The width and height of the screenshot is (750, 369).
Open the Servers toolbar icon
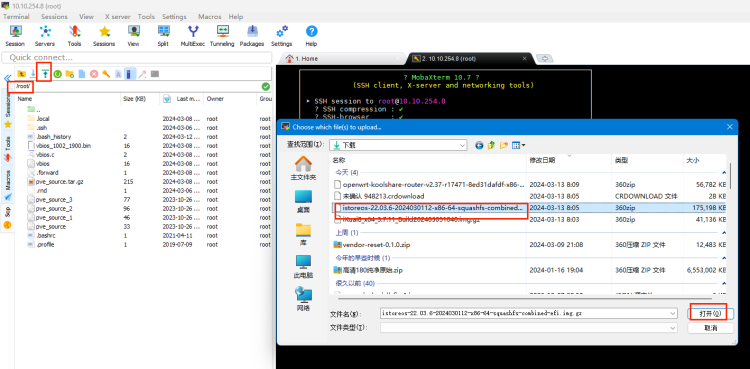(x=45, y=36)
